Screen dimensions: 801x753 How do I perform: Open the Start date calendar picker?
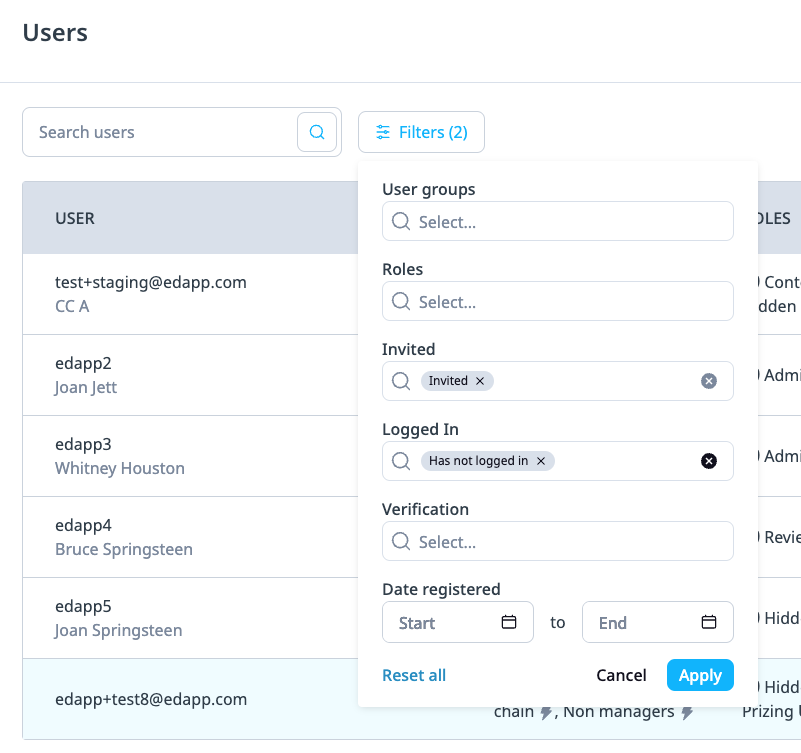(508, 621)
